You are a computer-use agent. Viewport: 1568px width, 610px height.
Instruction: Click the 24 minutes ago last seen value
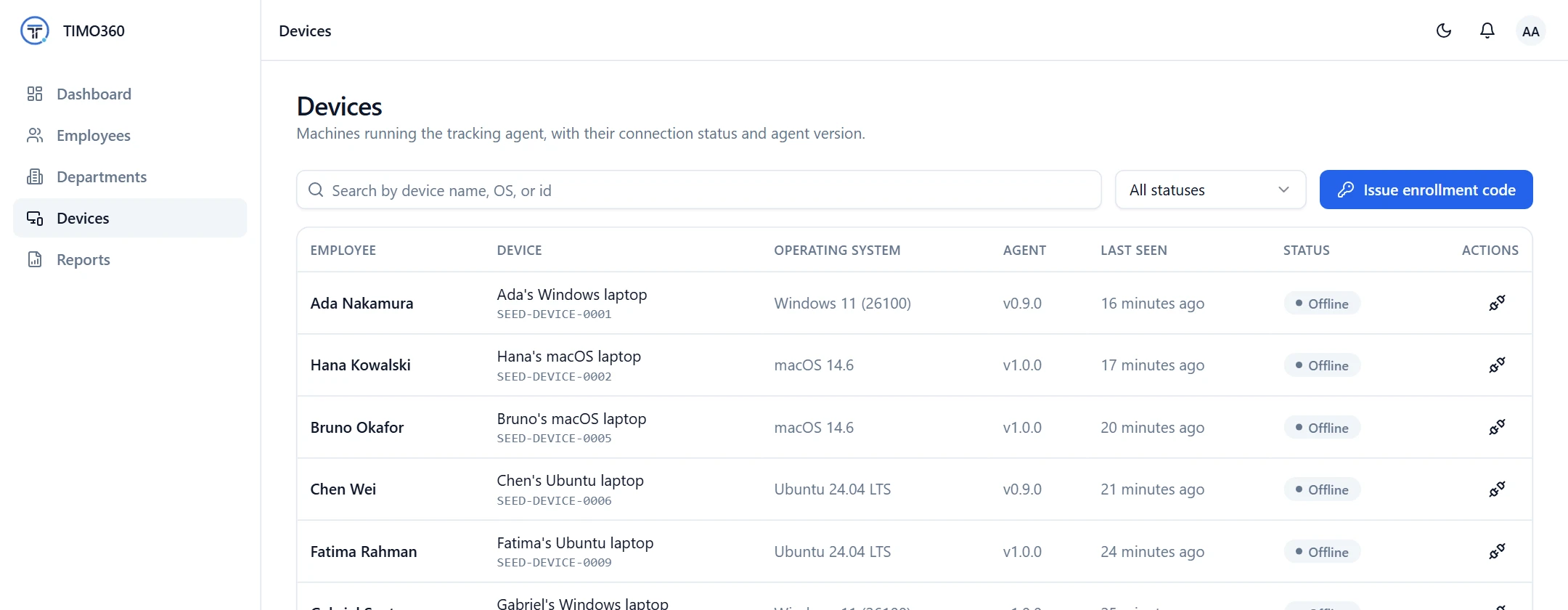point(1152,551)
